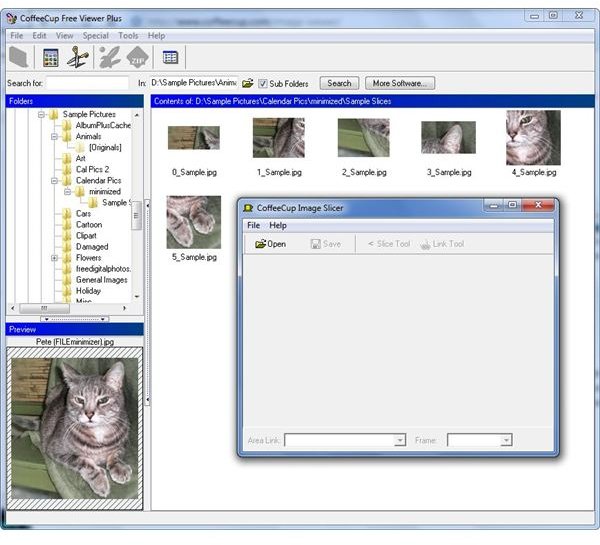Select the [Originals] folder
Image resolution: width=600 pixels, height=545 pixels.
tap(105, 147)
